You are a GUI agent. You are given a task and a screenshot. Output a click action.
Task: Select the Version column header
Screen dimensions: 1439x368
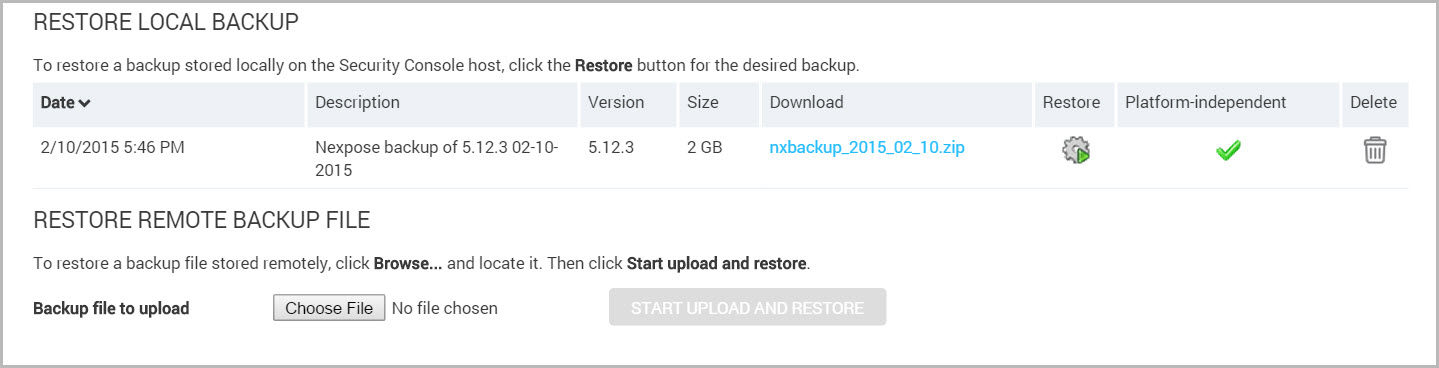click(x=616, y=102)
